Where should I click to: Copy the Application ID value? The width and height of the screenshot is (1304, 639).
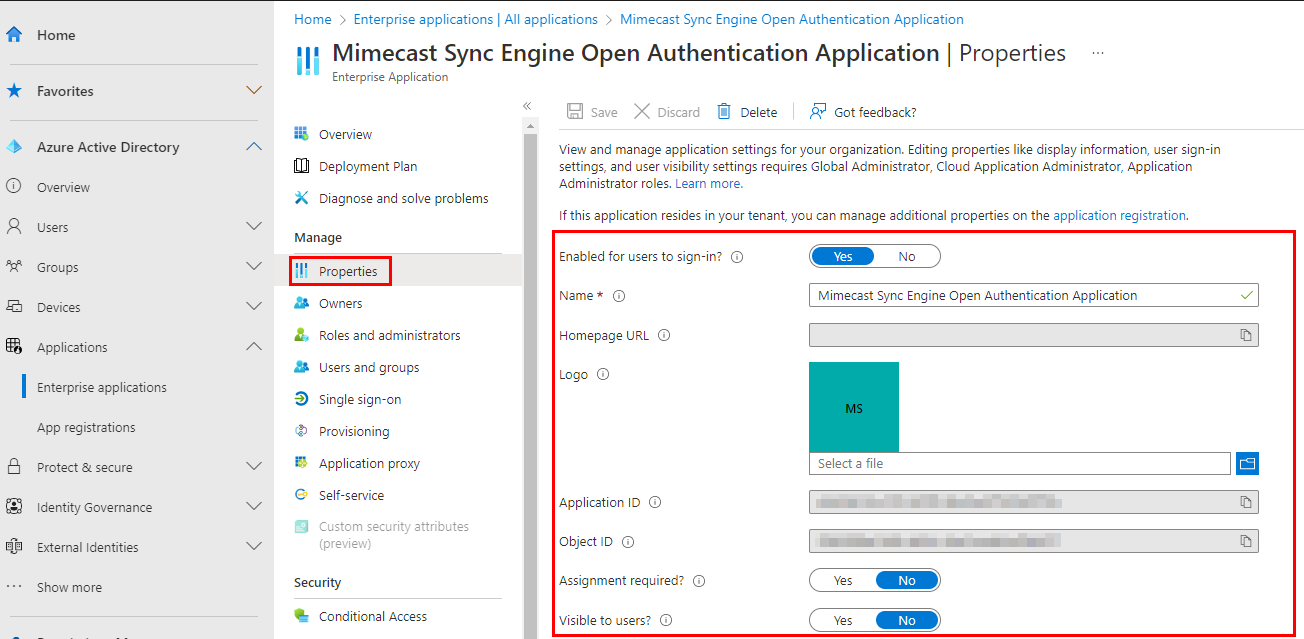(1245, 502)
